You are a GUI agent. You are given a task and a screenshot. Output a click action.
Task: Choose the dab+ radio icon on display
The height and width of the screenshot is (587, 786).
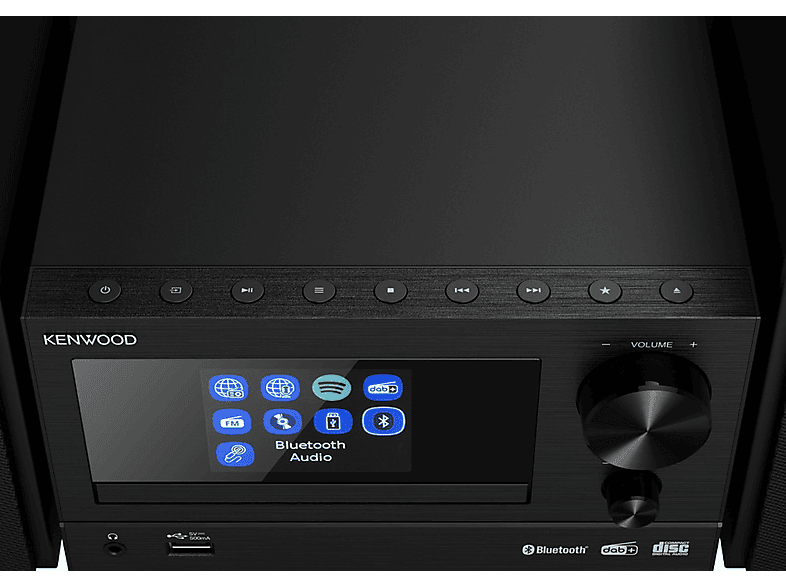point(383,387)
